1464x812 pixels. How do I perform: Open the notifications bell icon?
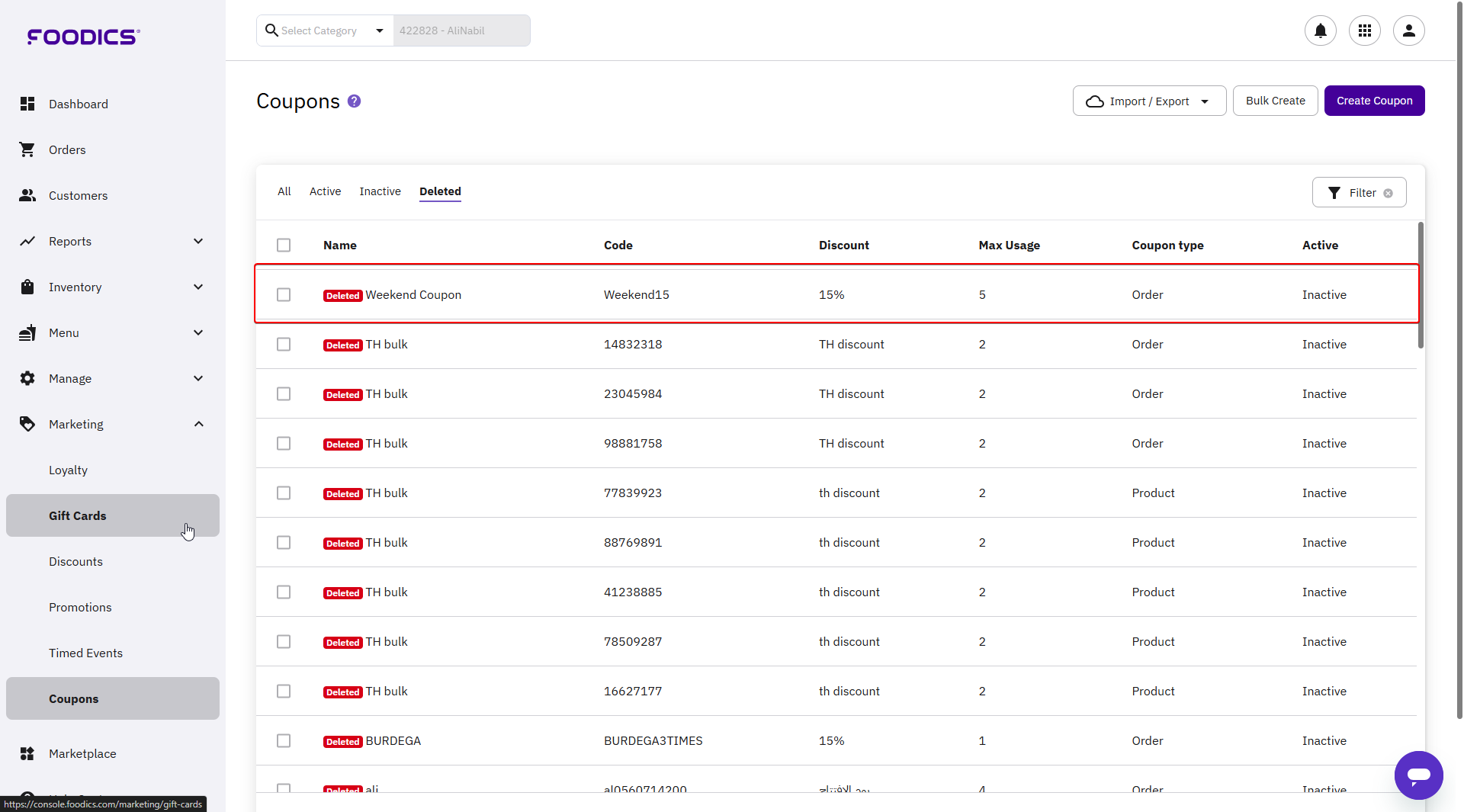(x=1320, y=30)
